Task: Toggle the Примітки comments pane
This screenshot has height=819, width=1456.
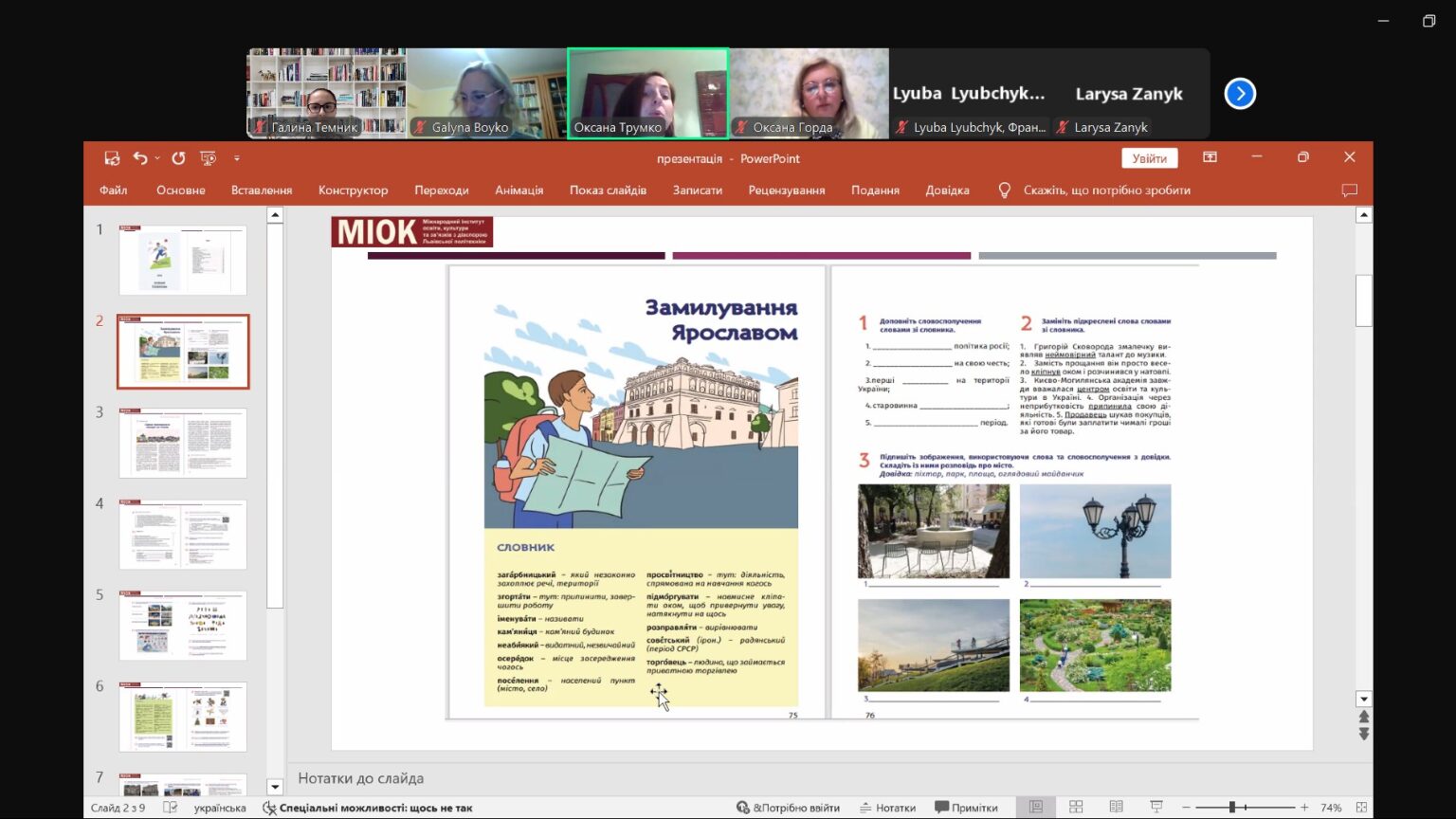Action: point(966,808)
